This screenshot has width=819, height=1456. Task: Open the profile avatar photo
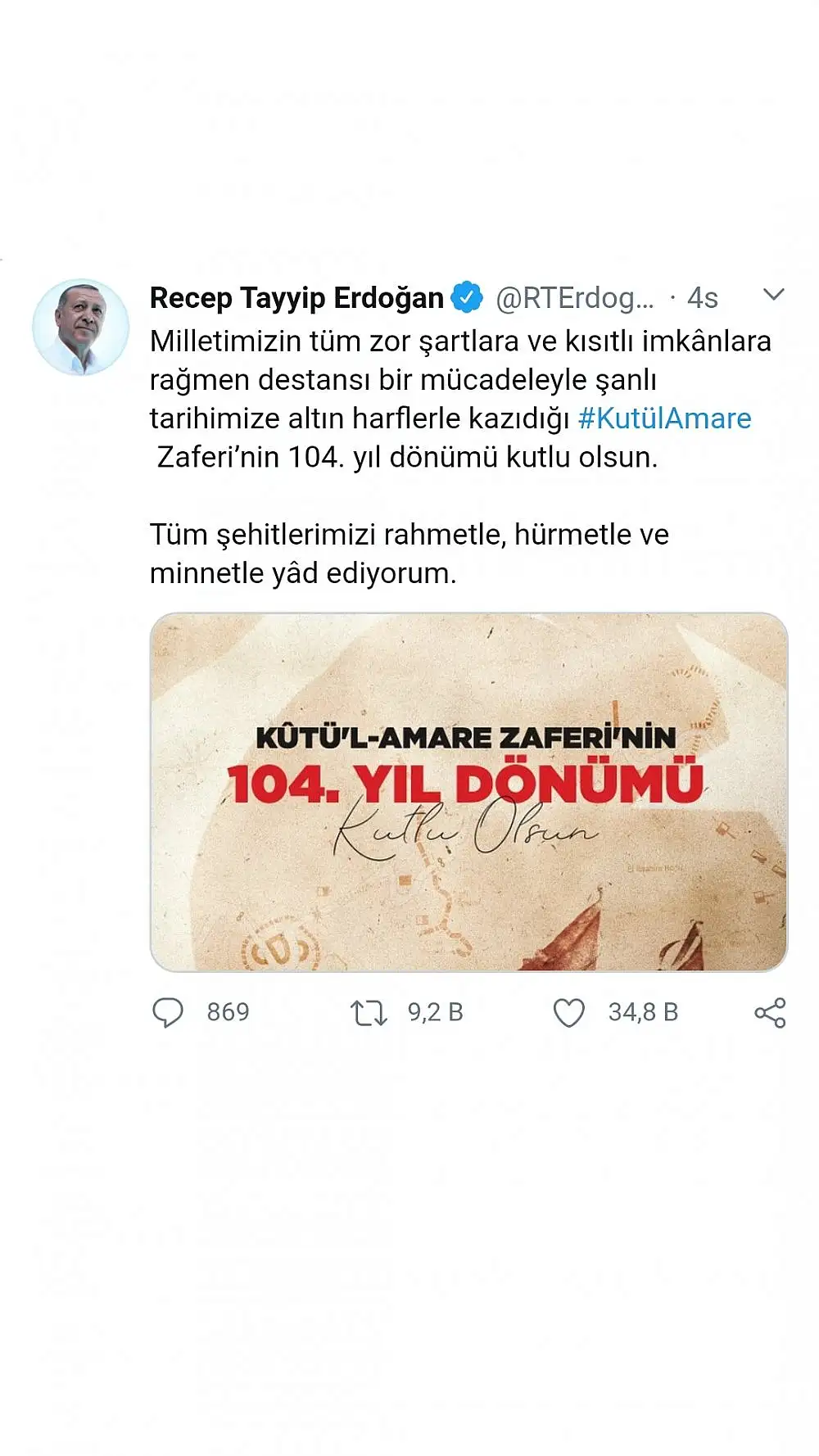click(80, 327)
